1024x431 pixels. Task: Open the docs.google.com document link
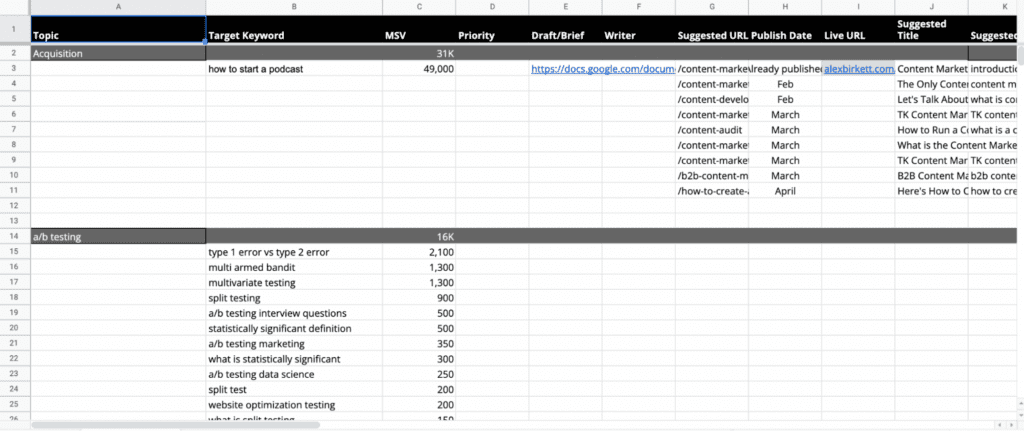[x=602, y=69]
